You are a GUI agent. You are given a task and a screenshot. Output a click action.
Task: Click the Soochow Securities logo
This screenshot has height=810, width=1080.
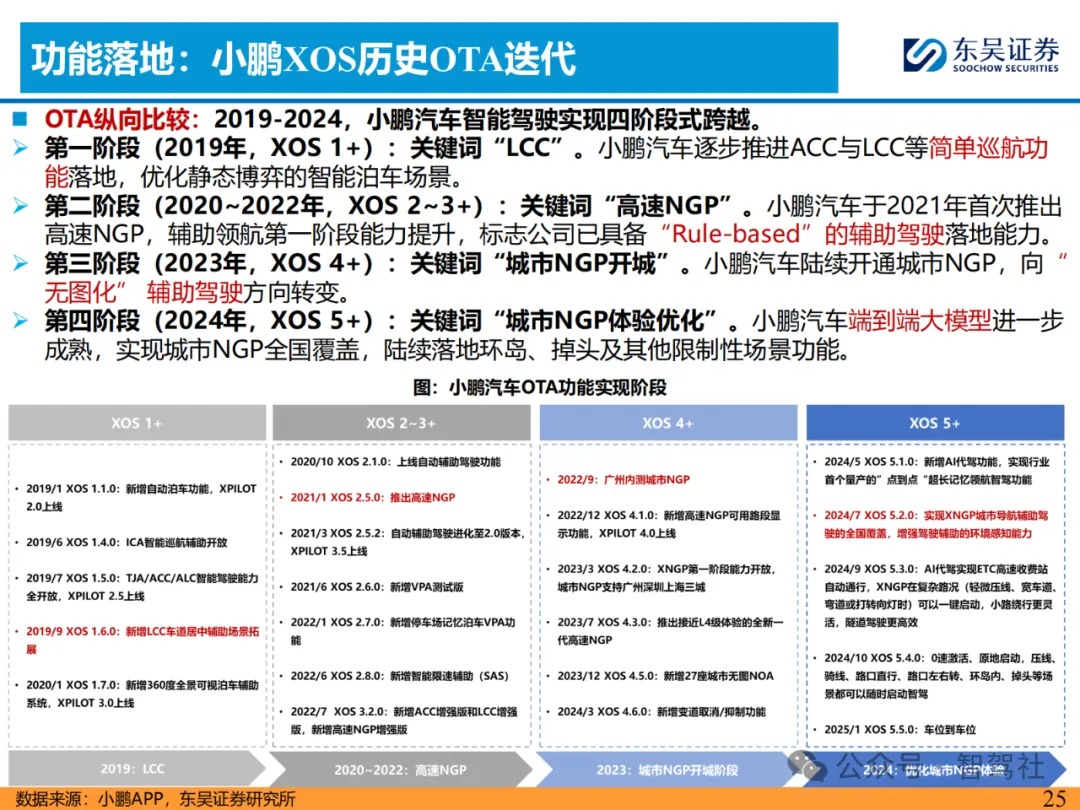pyautogui.click(x=980, y=54)
